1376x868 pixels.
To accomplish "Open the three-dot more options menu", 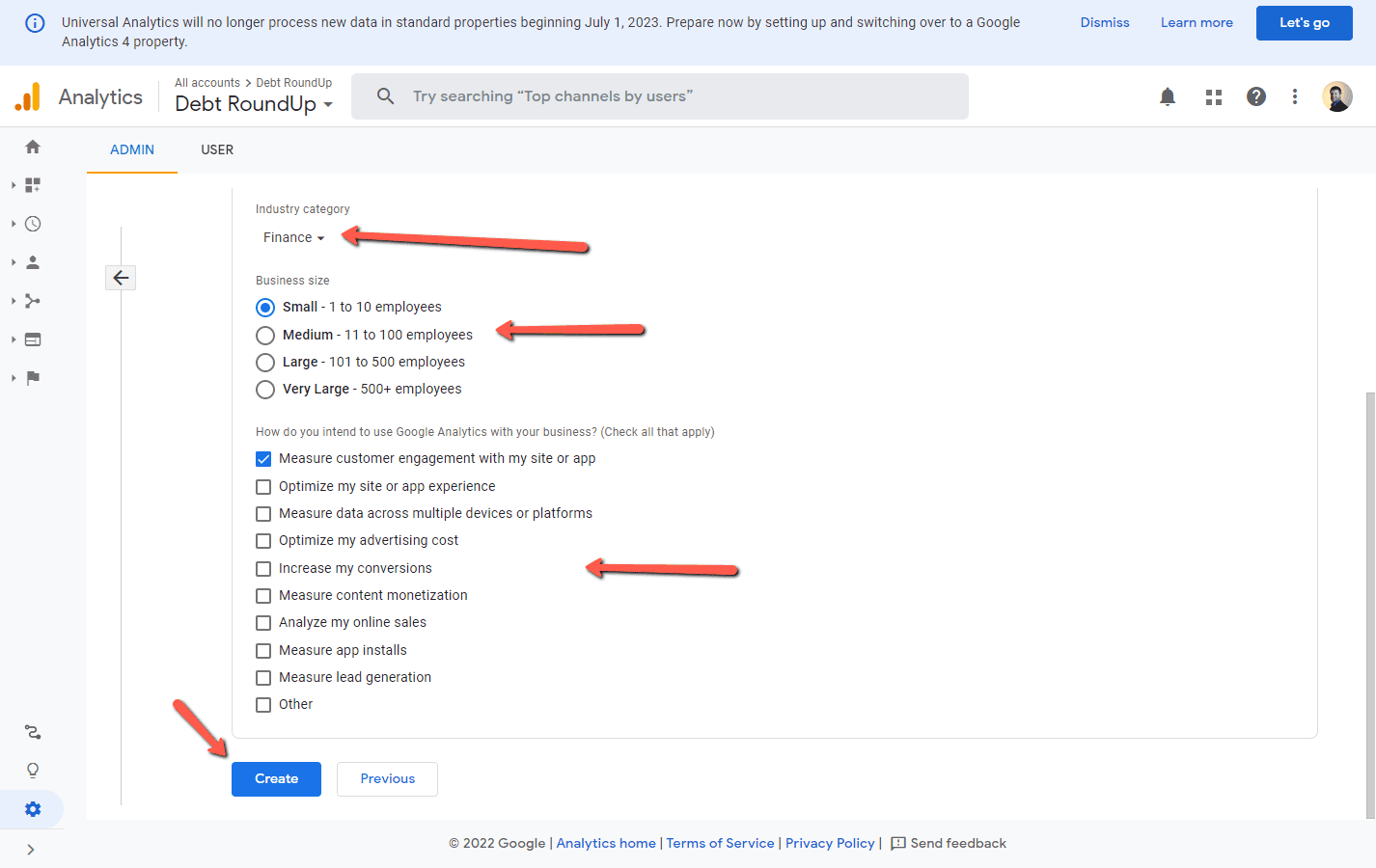I will 1295,96.
